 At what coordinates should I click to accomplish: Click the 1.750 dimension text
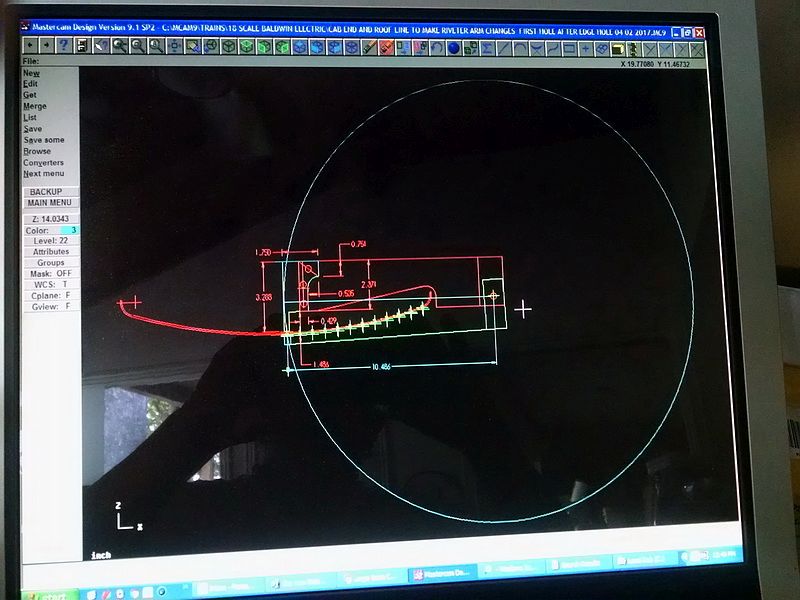click(262, 253)
